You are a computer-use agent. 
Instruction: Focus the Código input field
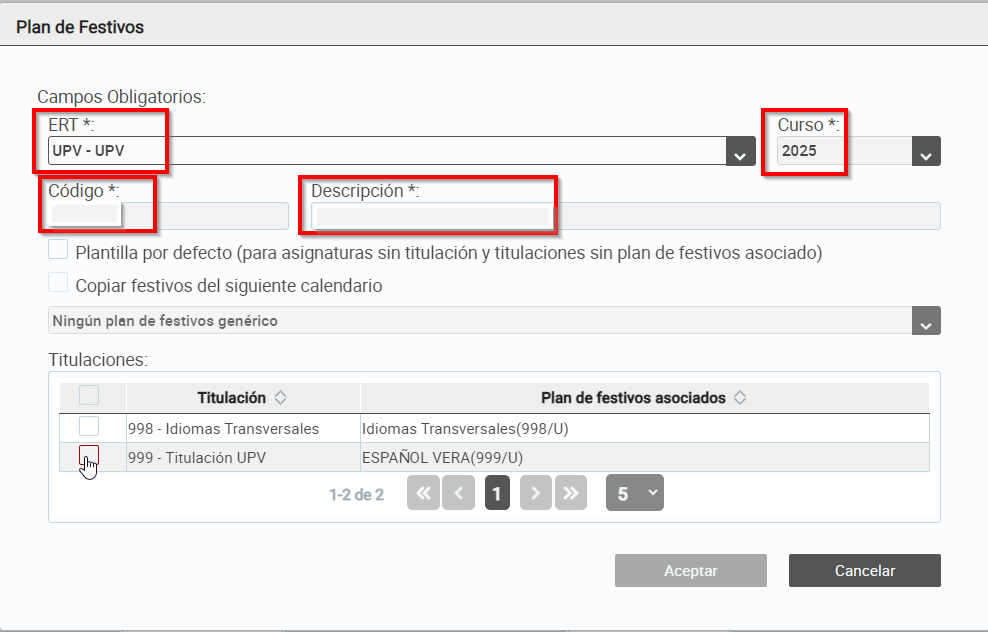point(168,216)
